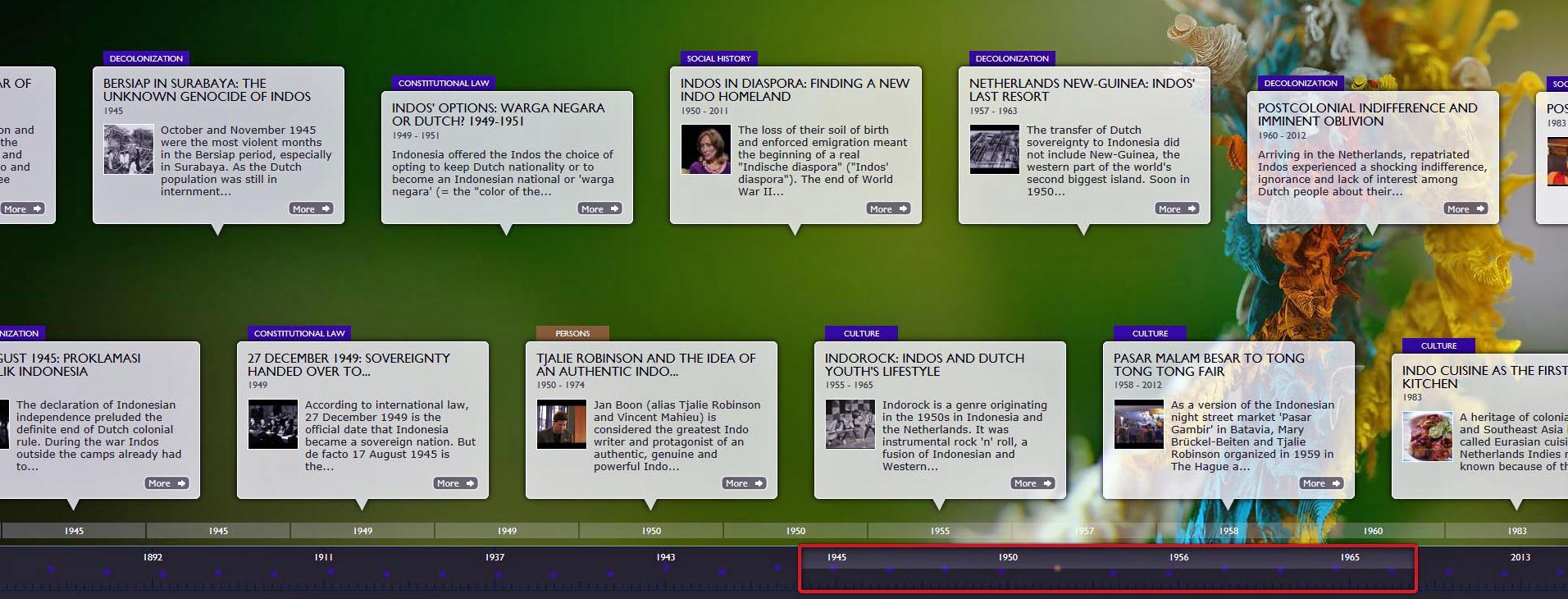
Task: Click the red-outlined timeline range slider
Action: (1107, 569)
